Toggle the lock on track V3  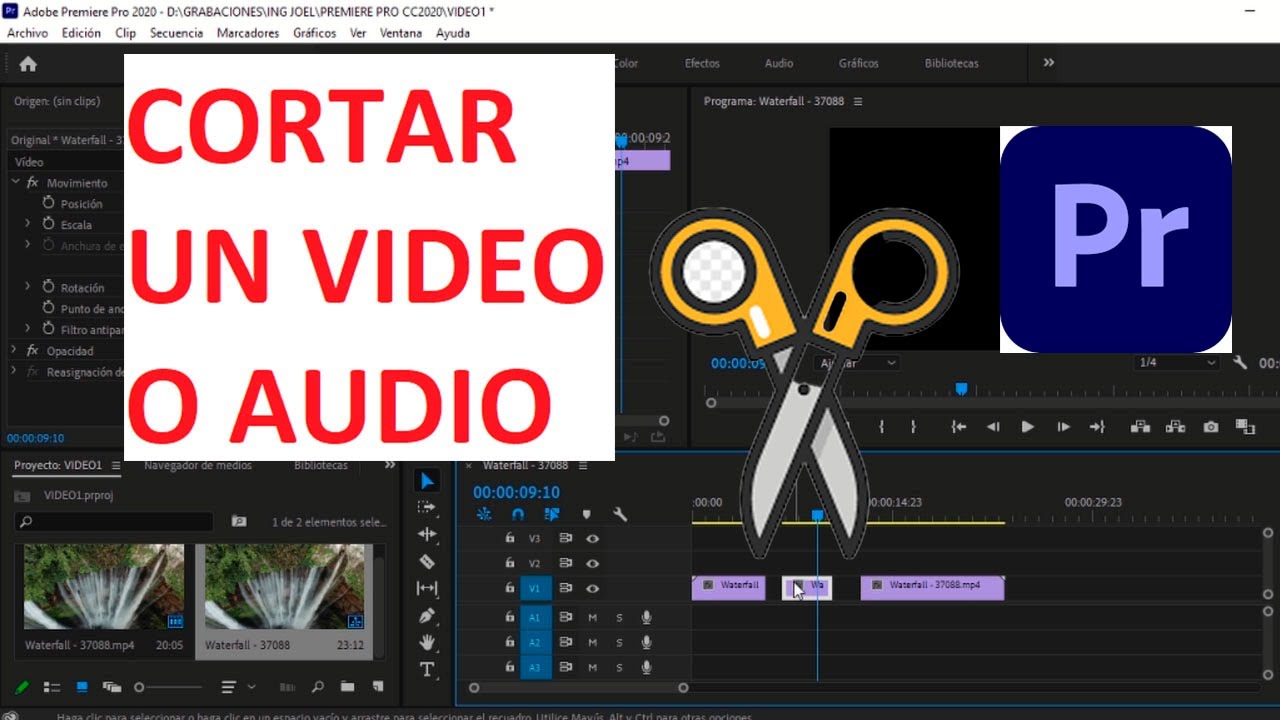pyautogui.click(x=510, y=538)
